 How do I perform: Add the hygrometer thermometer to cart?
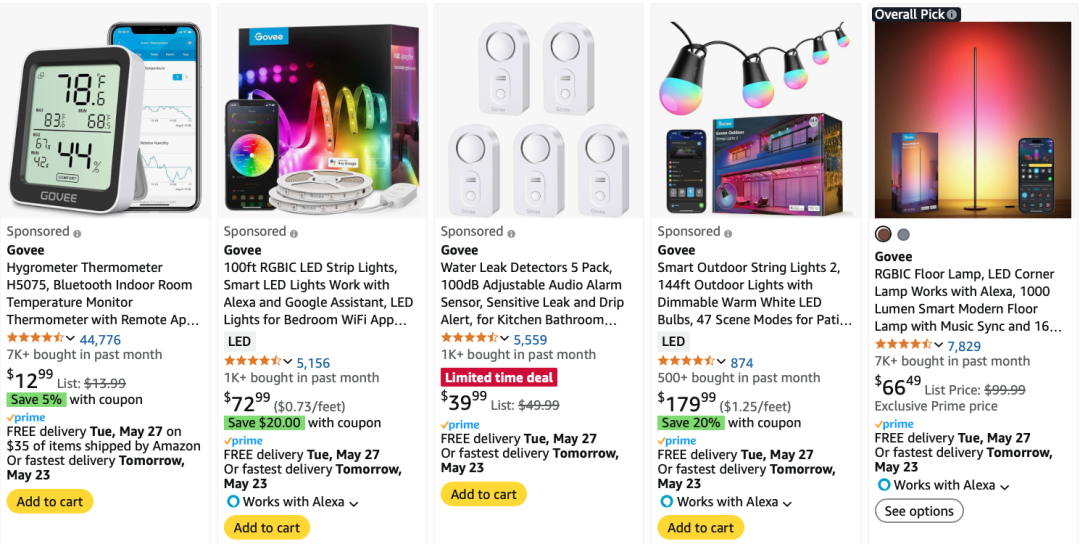point(50,502)
